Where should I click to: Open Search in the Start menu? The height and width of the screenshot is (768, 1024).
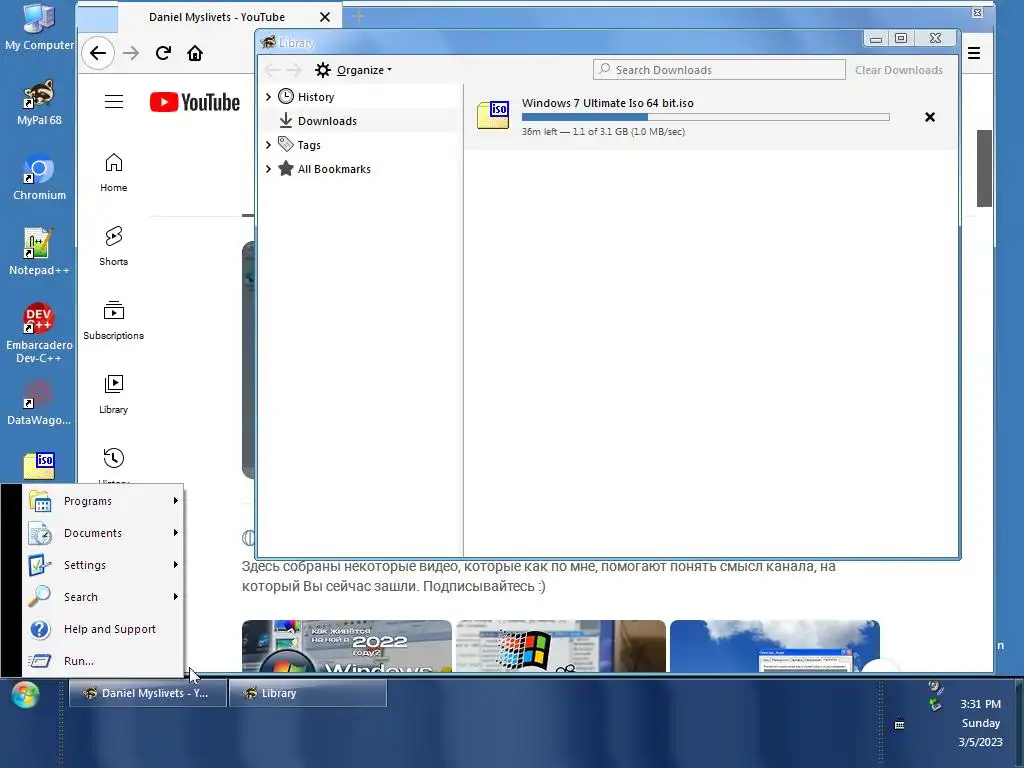103,597
